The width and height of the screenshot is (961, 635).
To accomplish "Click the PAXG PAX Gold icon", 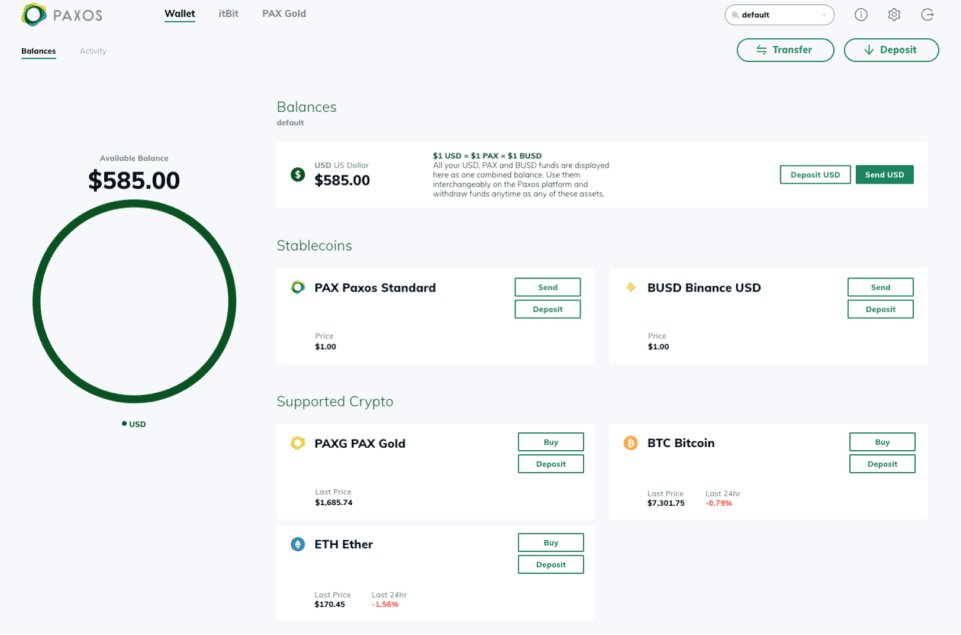I will (298, 443).
